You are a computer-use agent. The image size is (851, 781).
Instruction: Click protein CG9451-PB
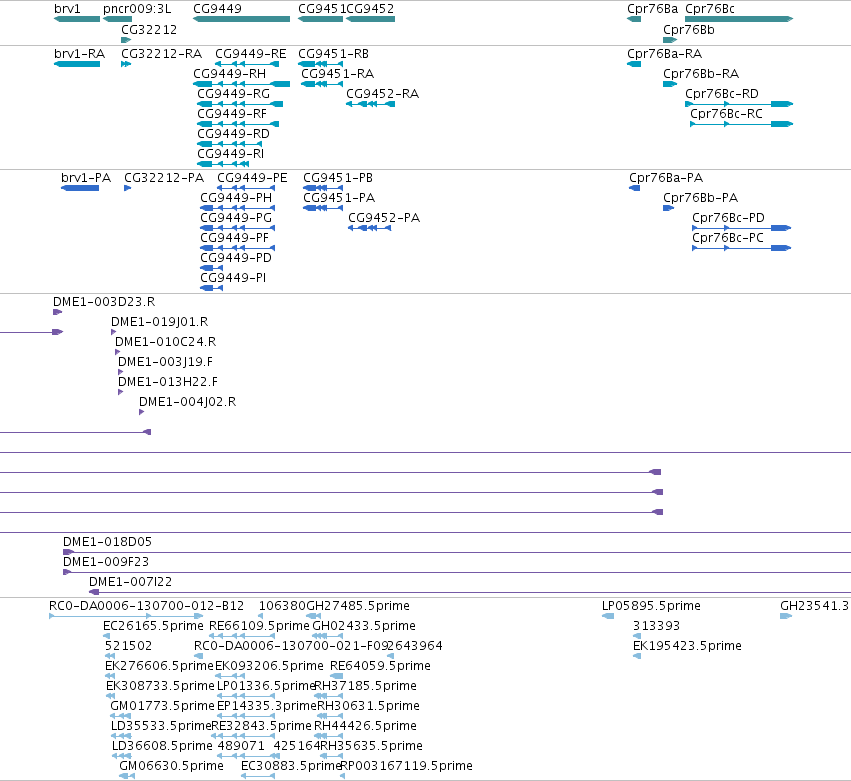point(338,178)
